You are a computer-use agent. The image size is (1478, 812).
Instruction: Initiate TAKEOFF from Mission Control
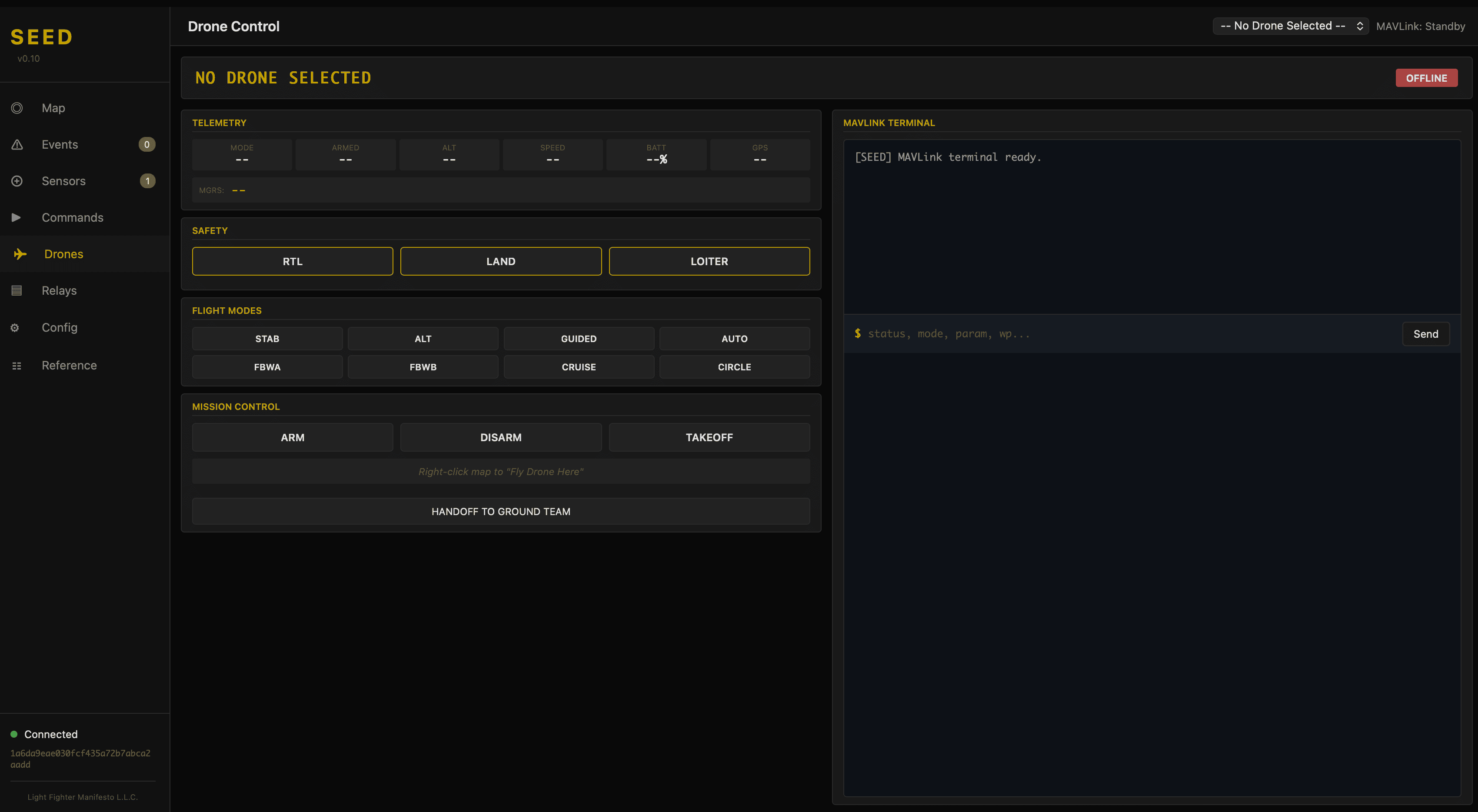point(709,437)
